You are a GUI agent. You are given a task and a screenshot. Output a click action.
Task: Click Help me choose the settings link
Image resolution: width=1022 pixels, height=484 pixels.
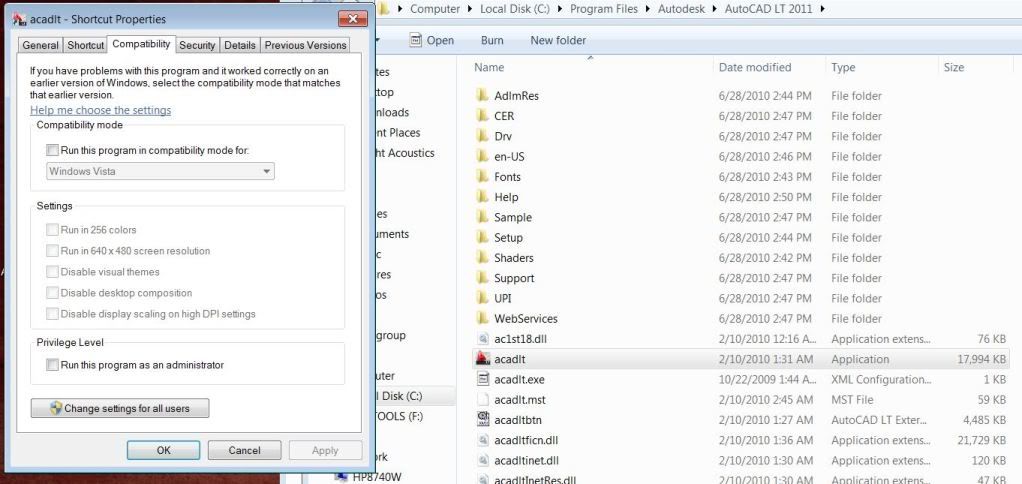coord(100,110)
